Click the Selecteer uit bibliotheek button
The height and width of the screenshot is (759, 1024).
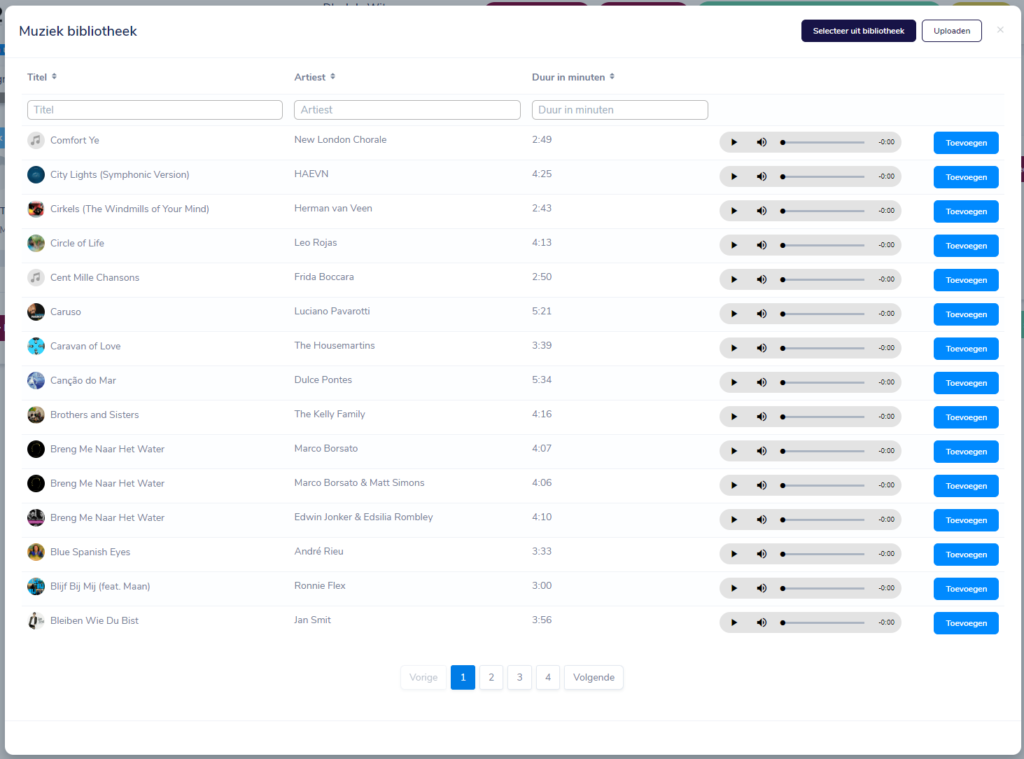coord(858,30)
